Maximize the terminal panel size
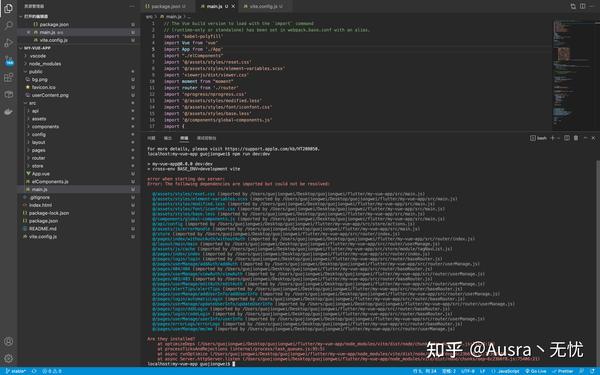This screenshot has height=375, width=600. (x=585, y=138)
